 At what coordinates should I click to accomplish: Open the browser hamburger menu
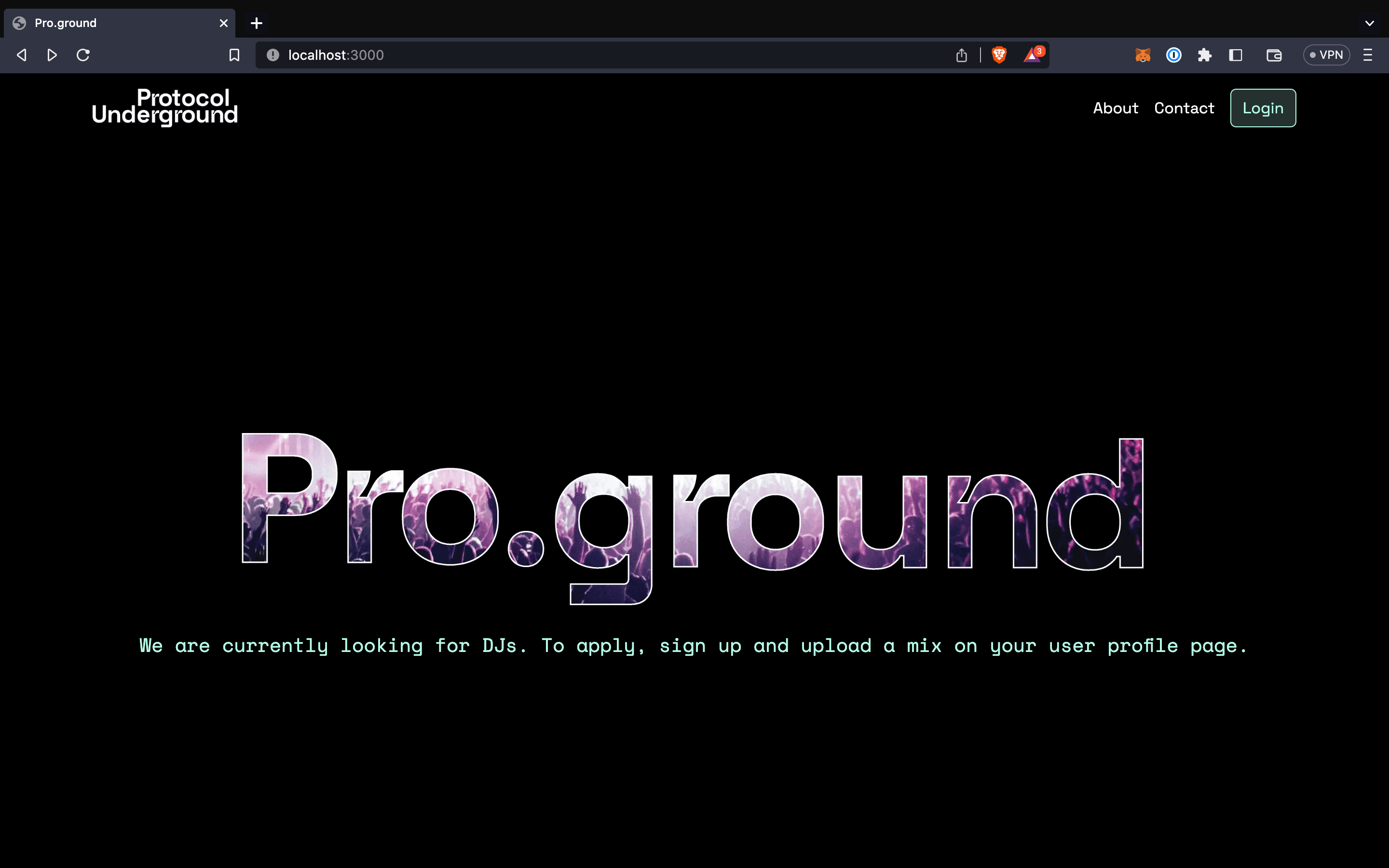pyautogui.click(x=1367, y=55)
